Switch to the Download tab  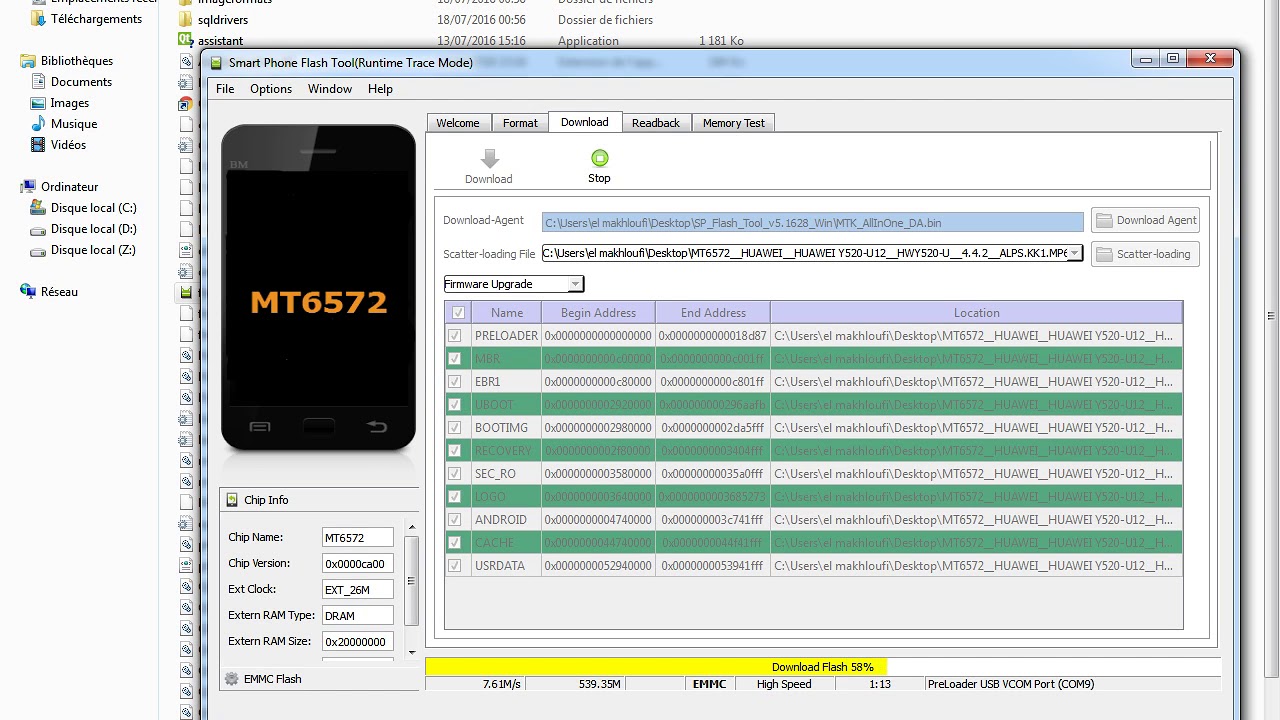point(585,122)
